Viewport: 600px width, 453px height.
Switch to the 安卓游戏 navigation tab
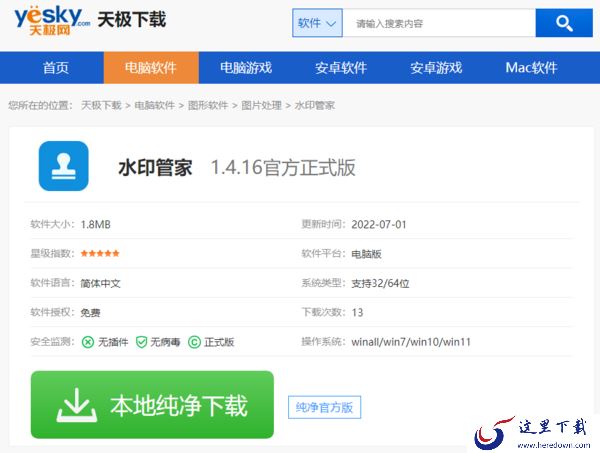[436, 68]
